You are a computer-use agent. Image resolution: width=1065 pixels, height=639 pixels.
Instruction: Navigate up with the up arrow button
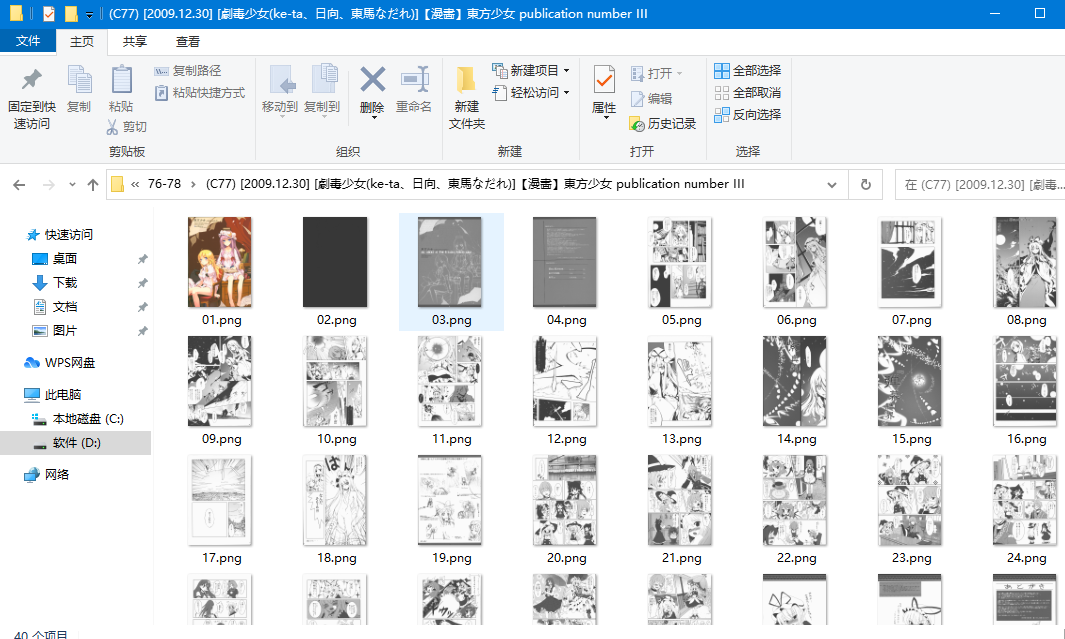coord(93,185)
